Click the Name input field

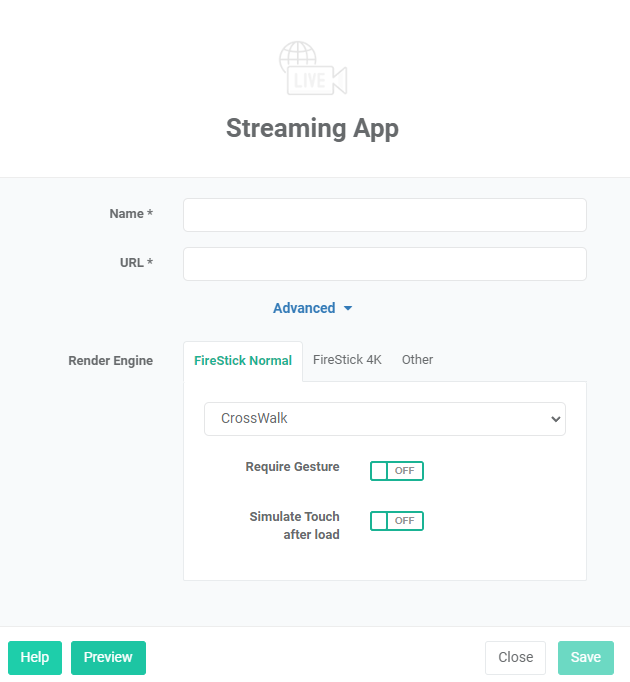coord(385,215)
